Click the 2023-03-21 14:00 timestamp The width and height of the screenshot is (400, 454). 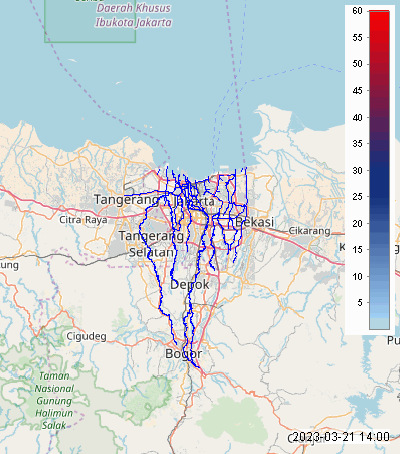341,437
